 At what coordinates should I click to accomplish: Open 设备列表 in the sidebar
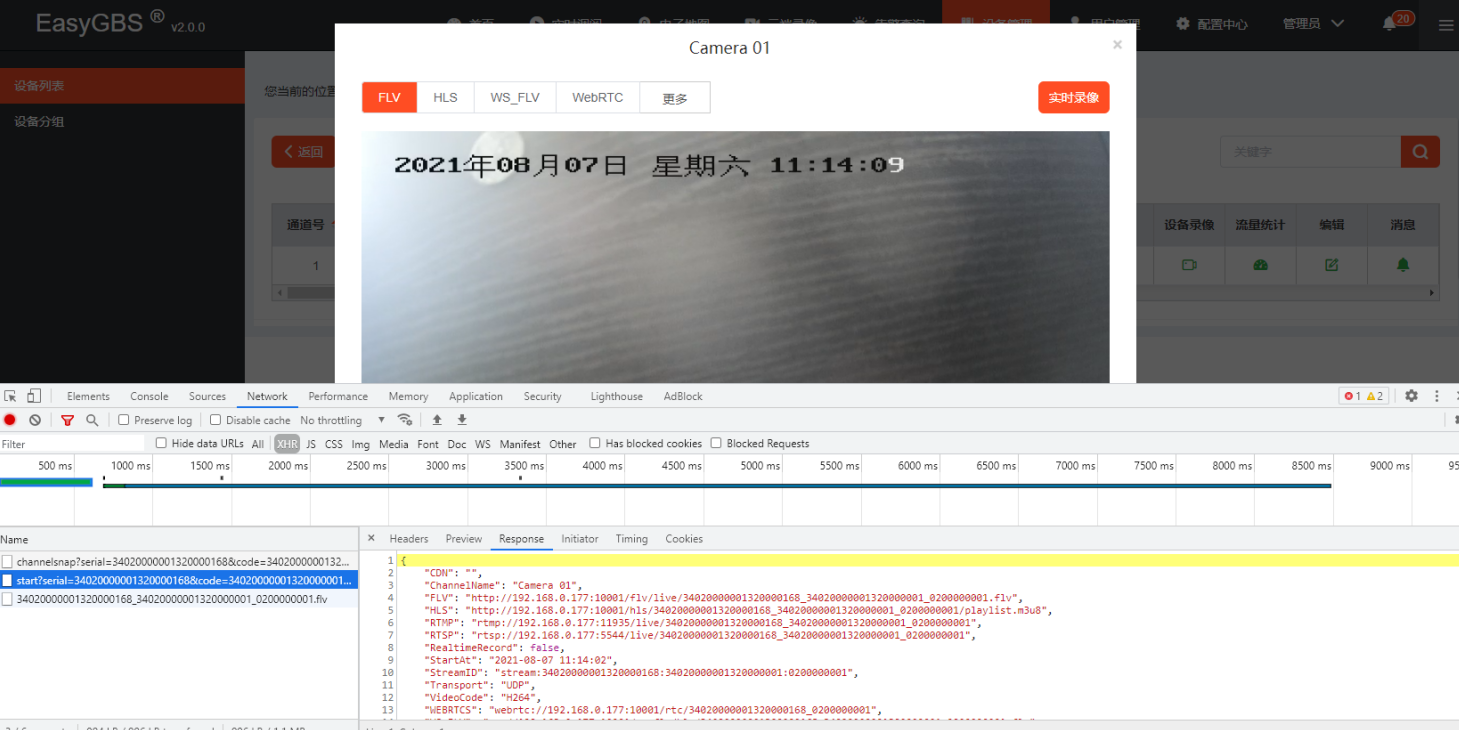pyautogui.click(x=122, y=86)
